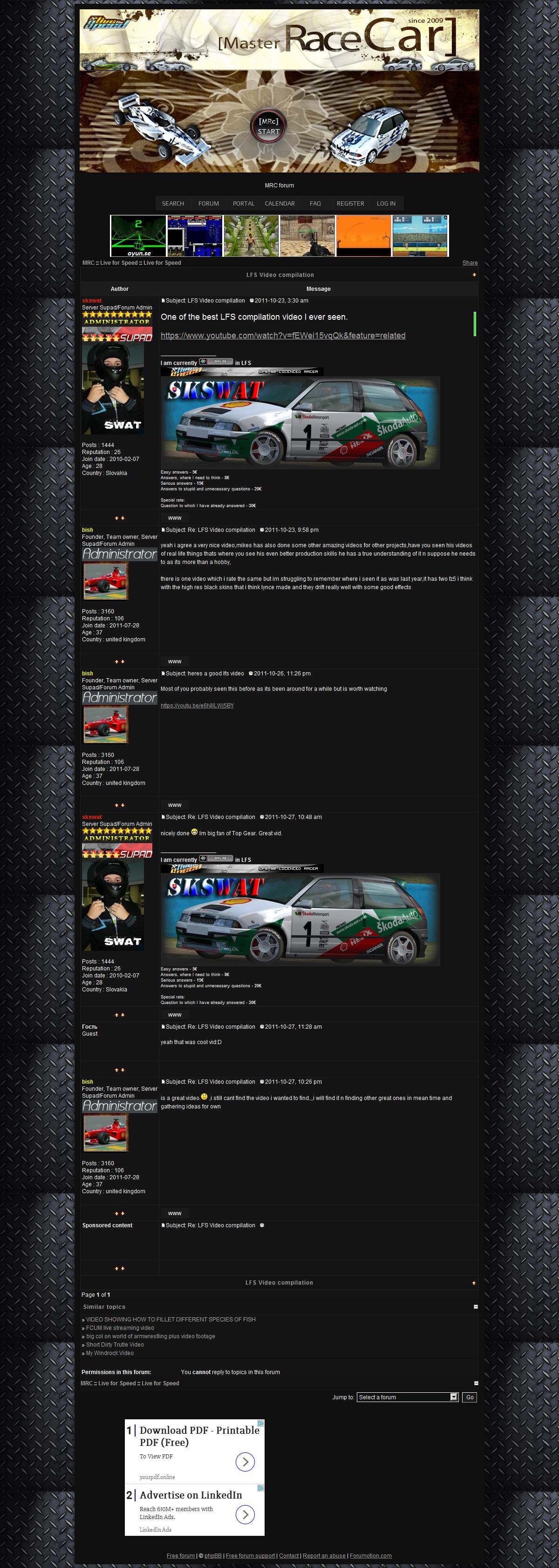Click down arrow below bish's 11:26 pm post
The width and height of the screenshot is (559, 1568).
(123, 805)
